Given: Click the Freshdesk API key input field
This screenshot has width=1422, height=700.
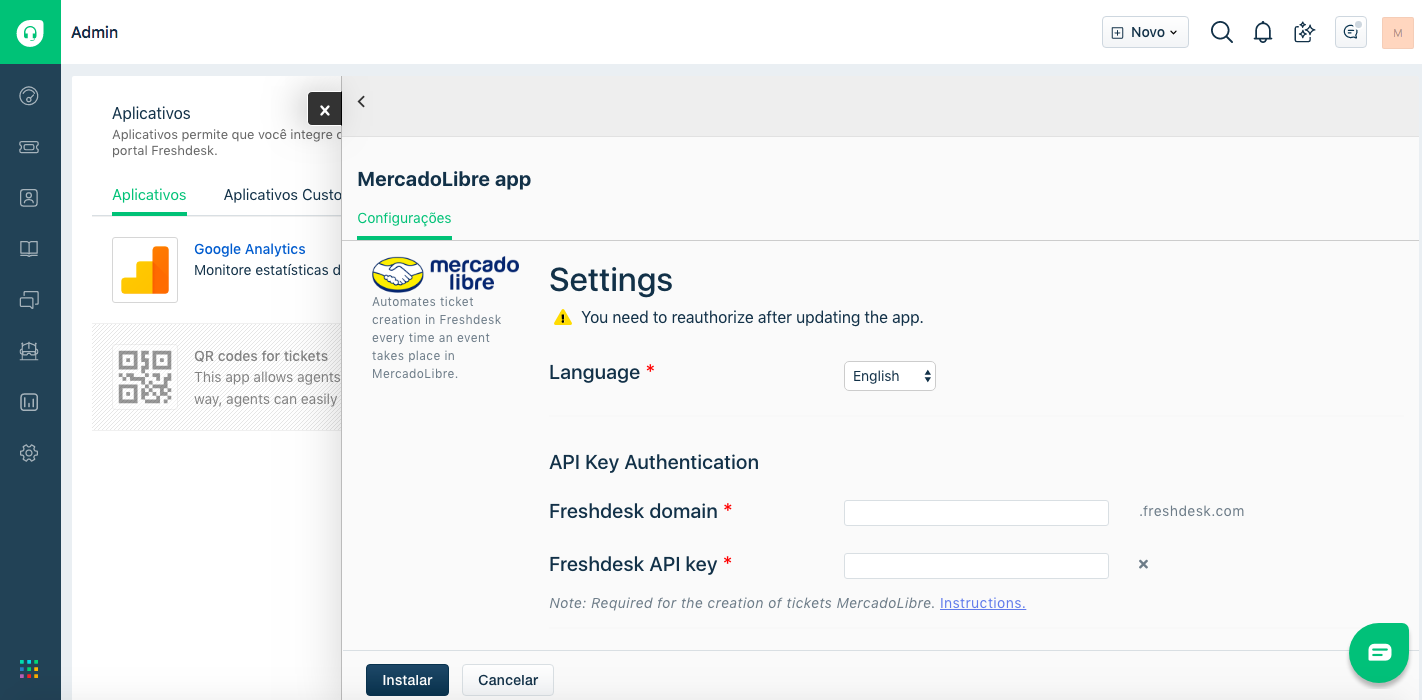Looking at the screenshot, I should tap(976, 566).
